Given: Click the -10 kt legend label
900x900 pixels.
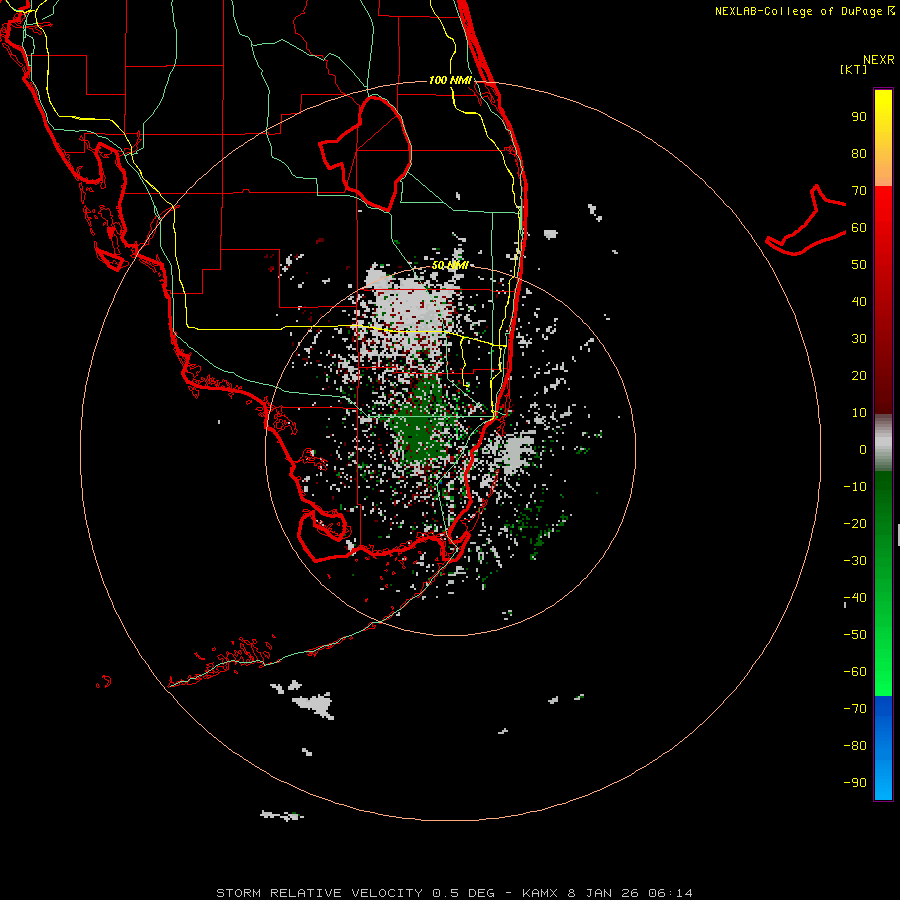Looking at the screenshot, I should click(x=855, y=487).
